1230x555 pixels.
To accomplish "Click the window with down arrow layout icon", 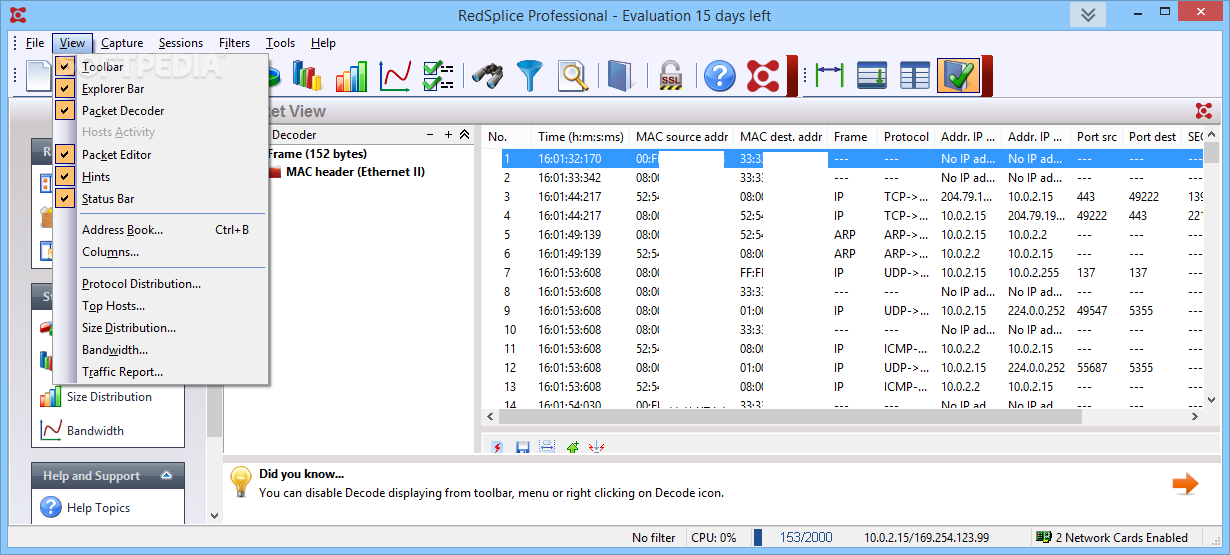I will coord(873,76).
